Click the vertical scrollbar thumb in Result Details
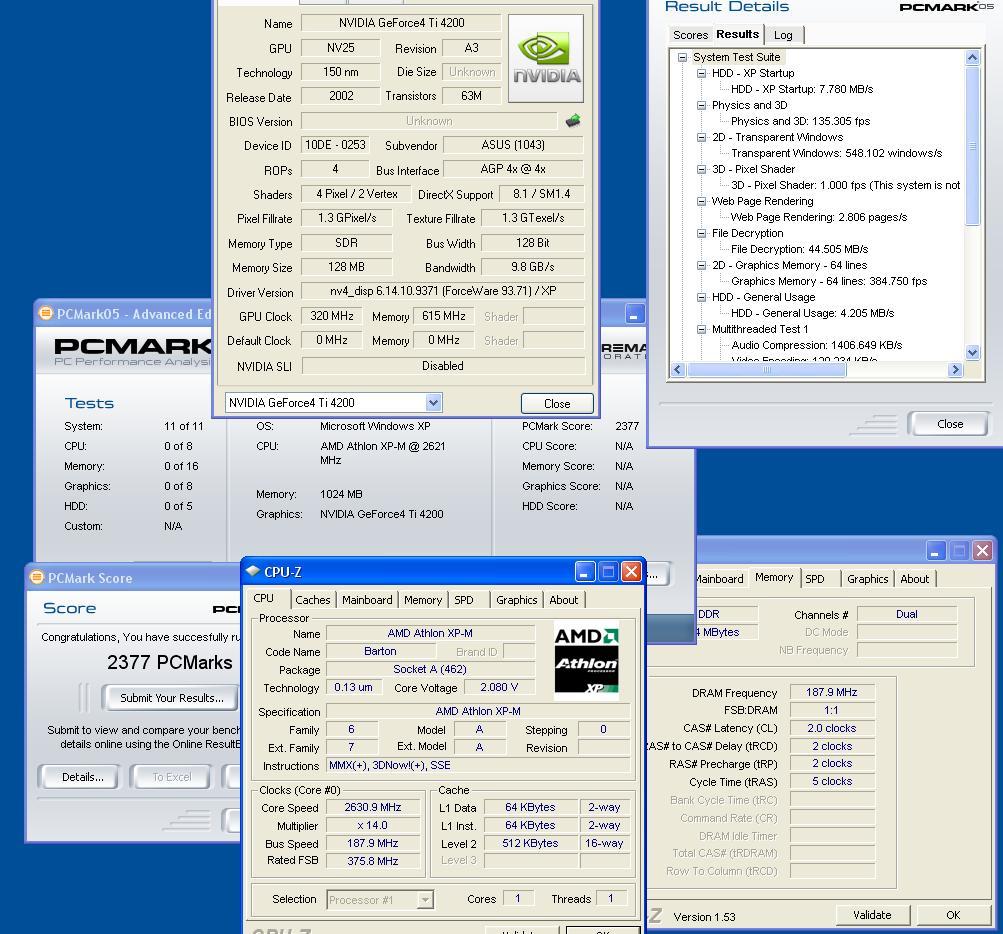The width and height of the screenshot is (1003, 934). [x=972, y=145]
